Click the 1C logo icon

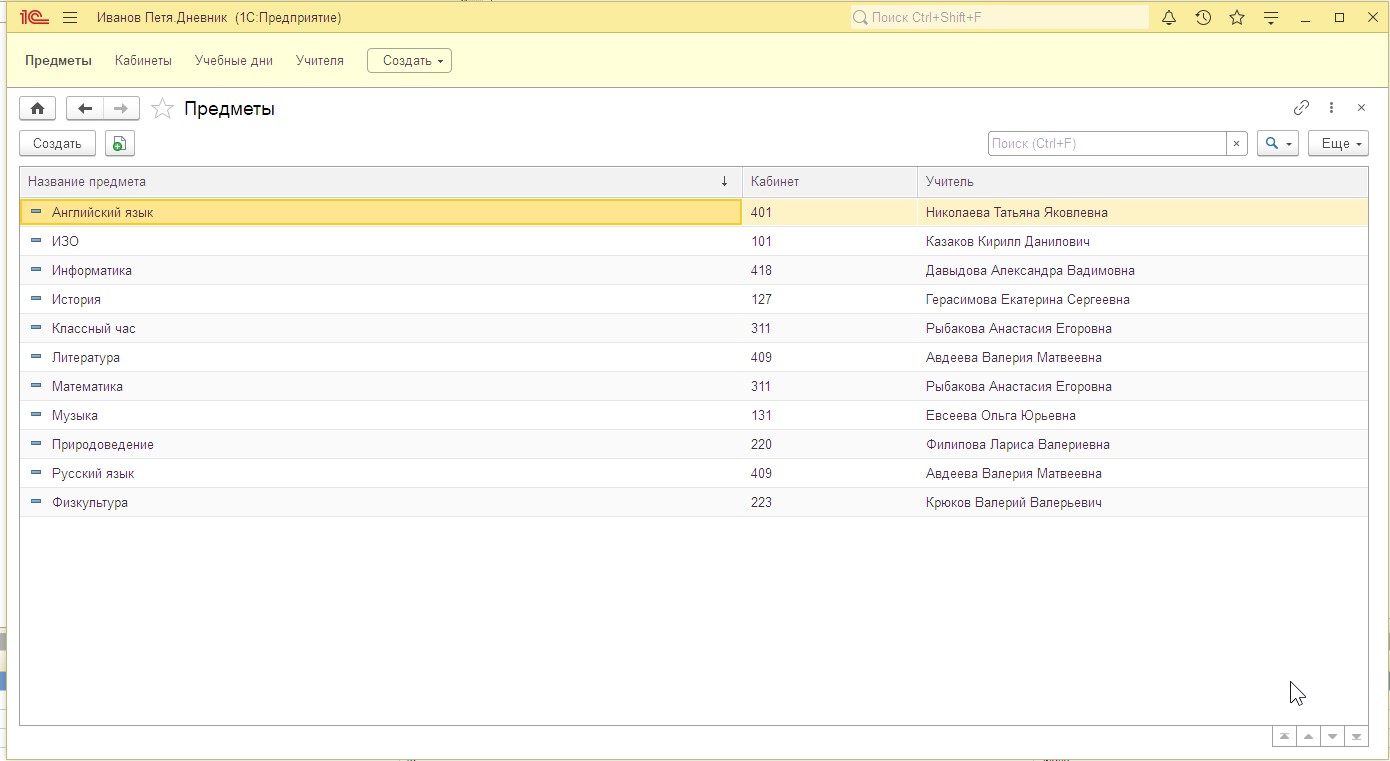pyautogui.click(x=35, y=18)
